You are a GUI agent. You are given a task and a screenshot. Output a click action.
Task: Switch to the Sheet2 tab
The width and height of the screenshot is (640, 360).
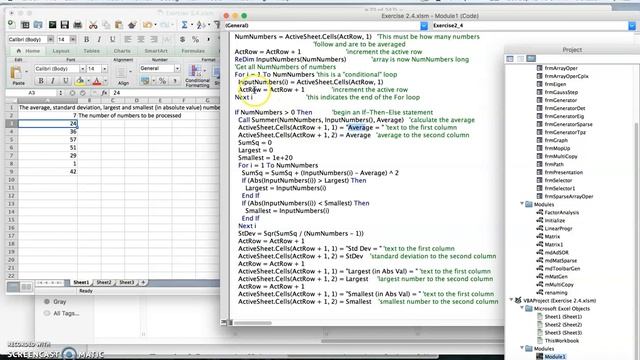[104, 282]
